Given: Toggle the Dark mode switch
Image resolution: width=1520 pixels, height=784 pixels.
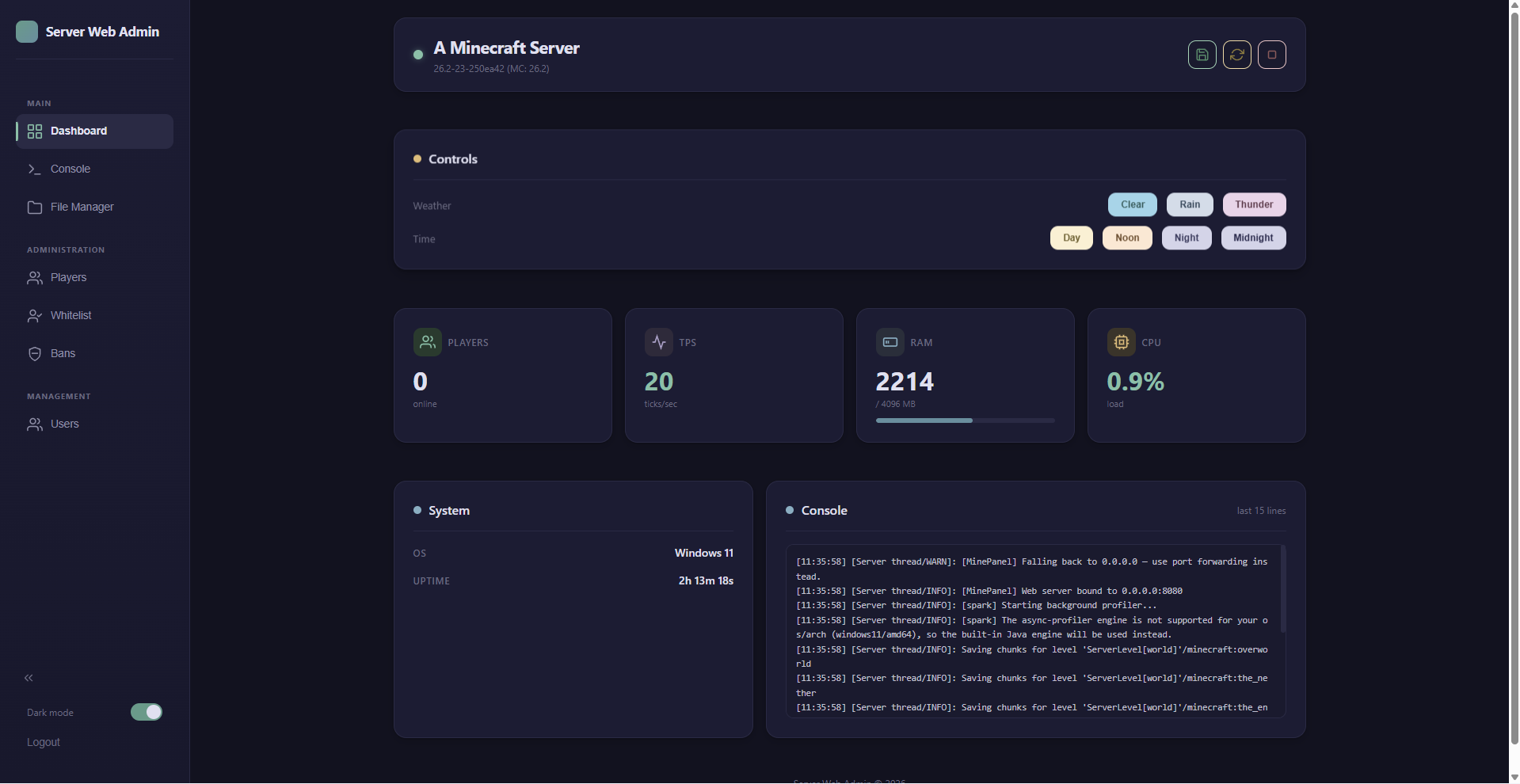Looking at the screenshot, I should [x=147, y=712].
